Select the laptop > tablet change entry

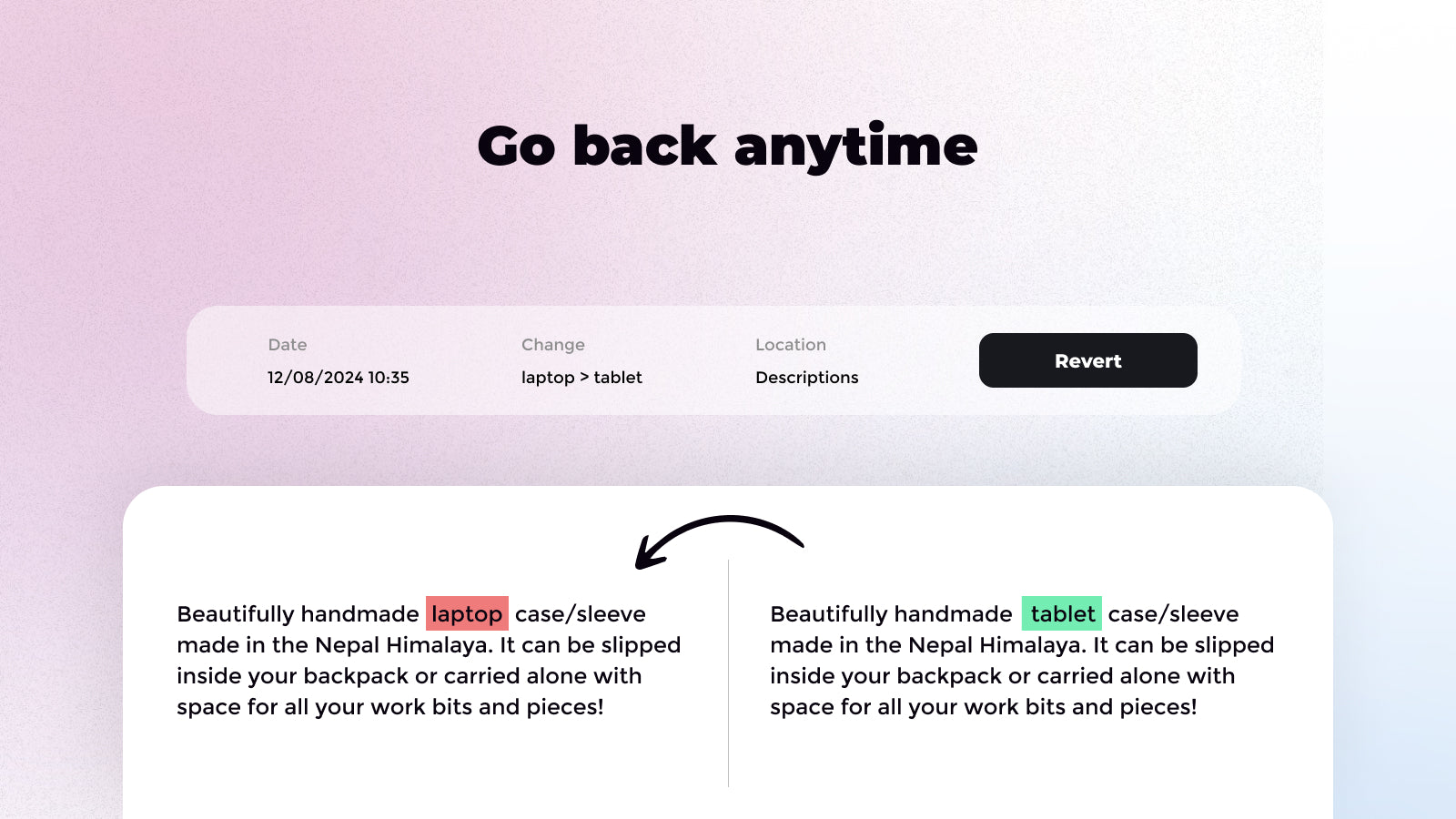point(581,378)
